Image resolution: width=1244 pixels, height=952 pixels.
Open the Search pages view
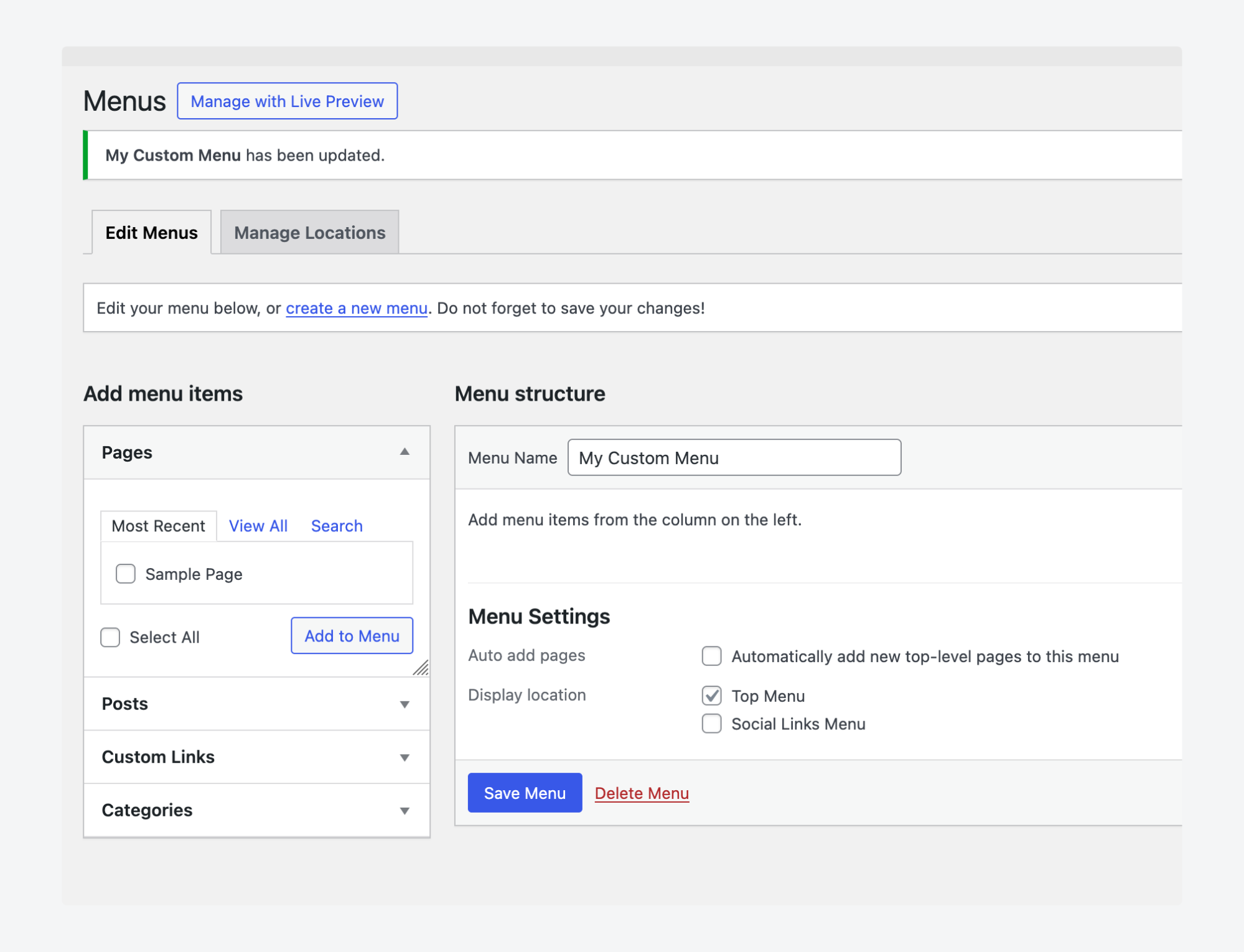pyautogui.click(x=336, y=526)
